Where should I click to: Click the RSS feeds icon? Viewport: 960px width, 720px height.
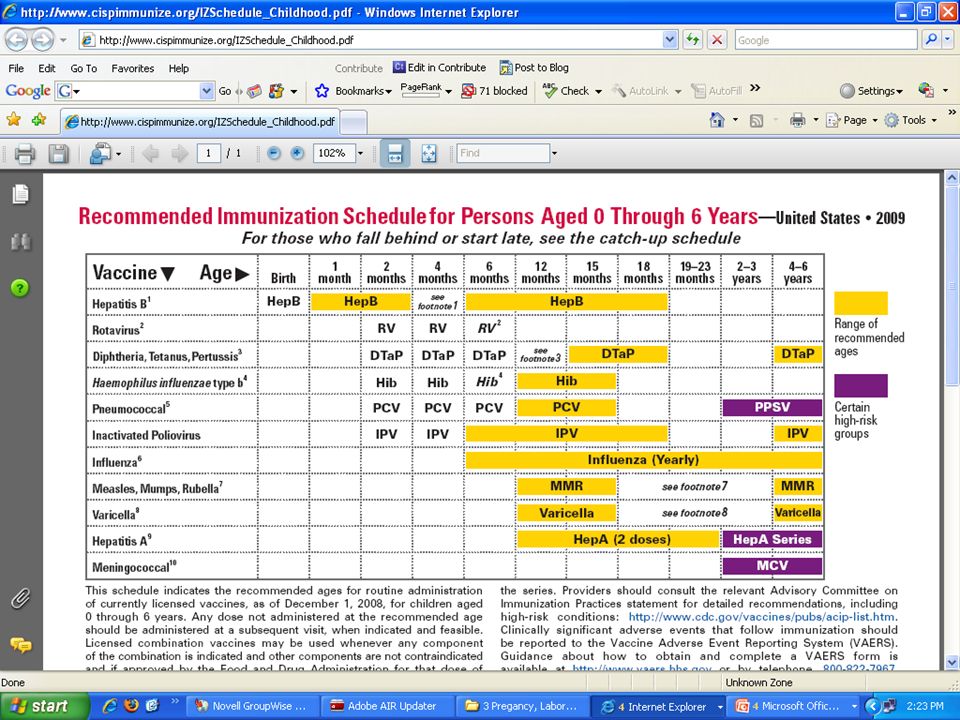[756, 121]
